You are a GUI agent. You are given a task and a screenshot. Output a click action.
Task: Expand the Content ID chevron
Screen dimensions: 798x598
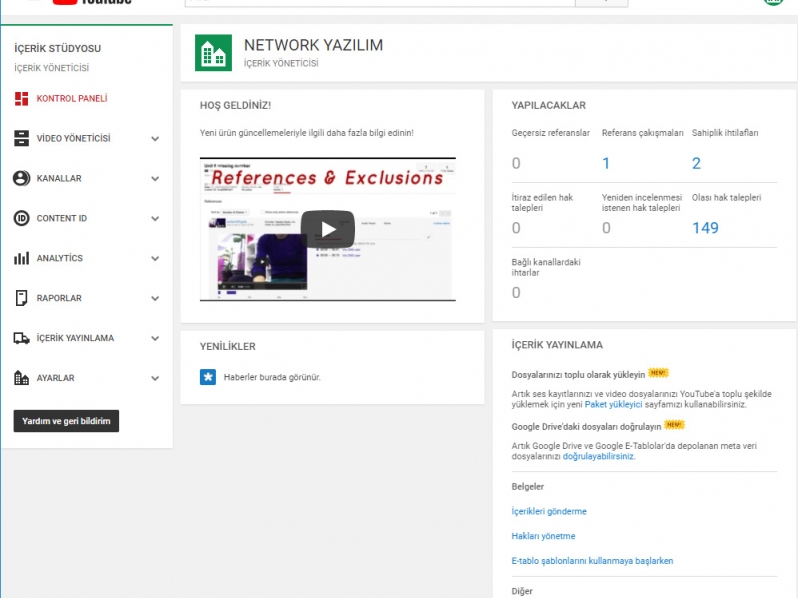tap(155, 218)
